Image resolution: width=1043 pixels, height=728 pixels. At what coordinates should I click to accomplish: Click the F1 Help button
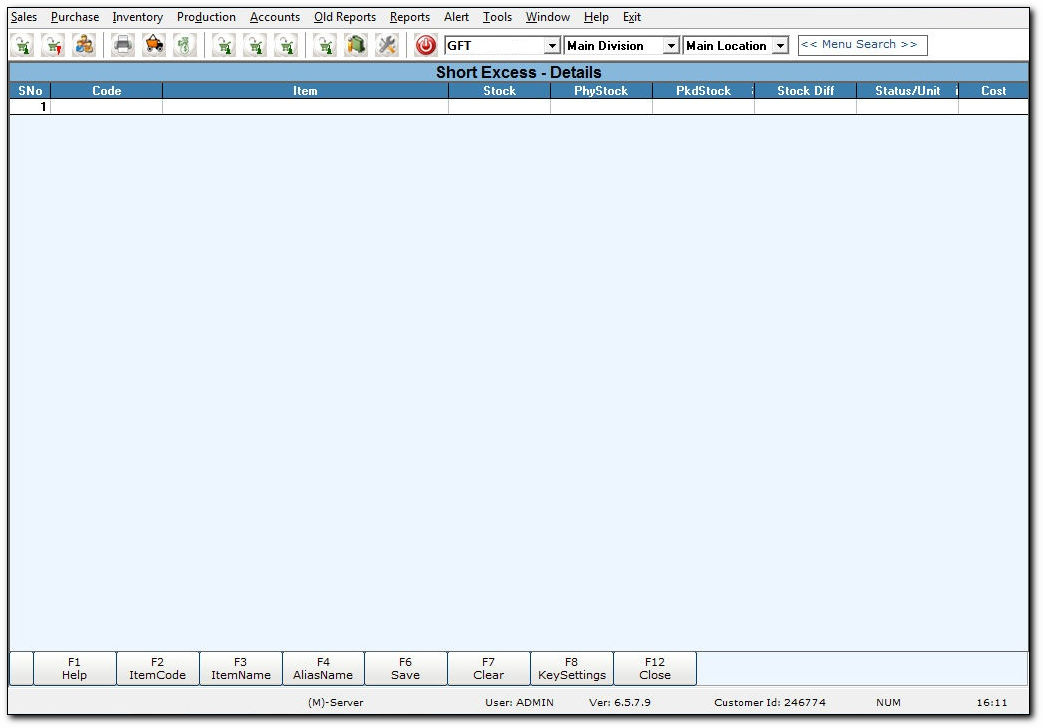pos(74,668)
